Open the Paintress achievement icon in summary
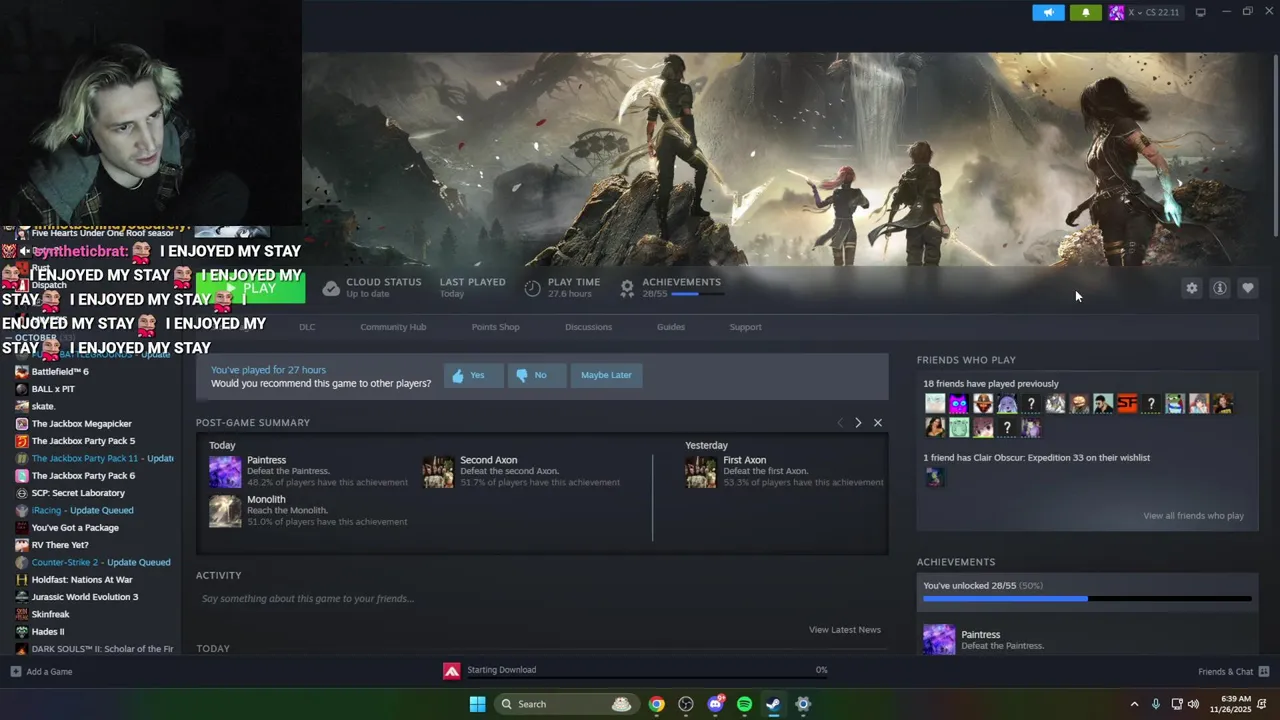 coord(225,472)
